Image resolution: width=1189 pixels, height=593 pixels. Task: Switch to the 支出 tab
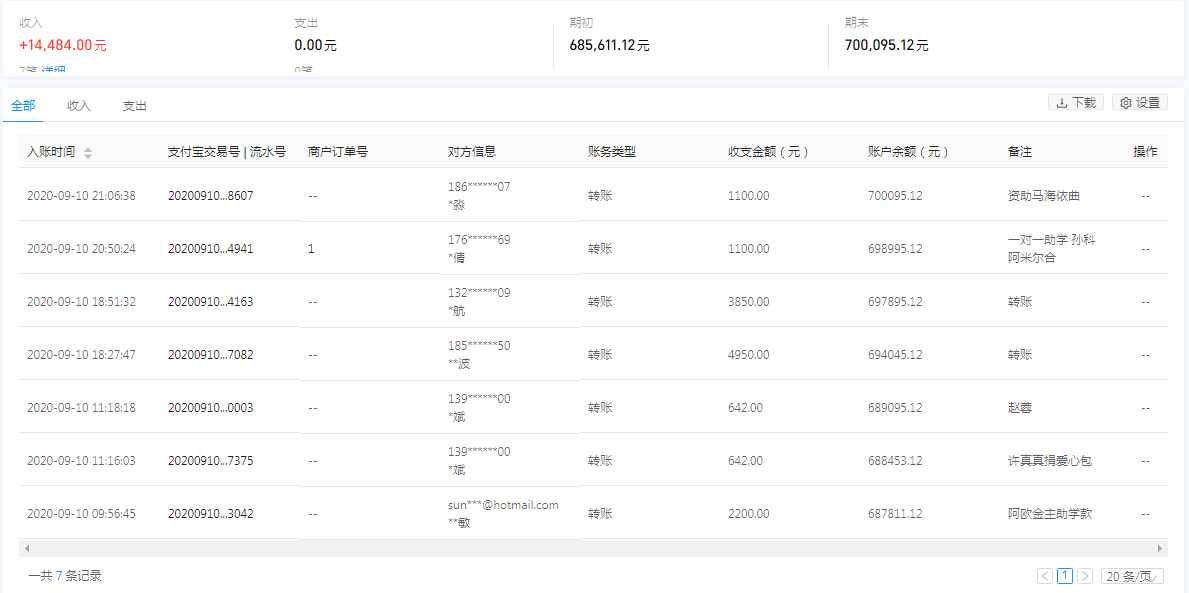pos(134,104)
